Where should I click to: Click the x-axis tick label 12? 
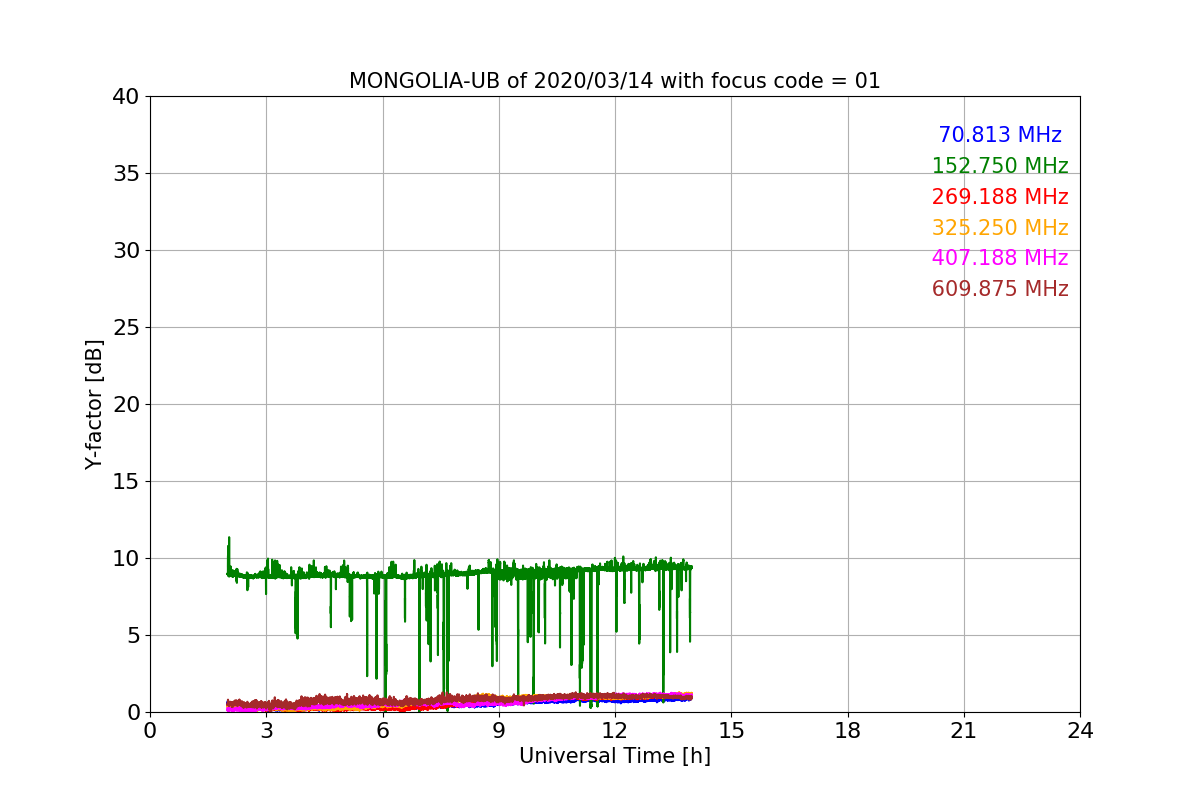[615, 731]
